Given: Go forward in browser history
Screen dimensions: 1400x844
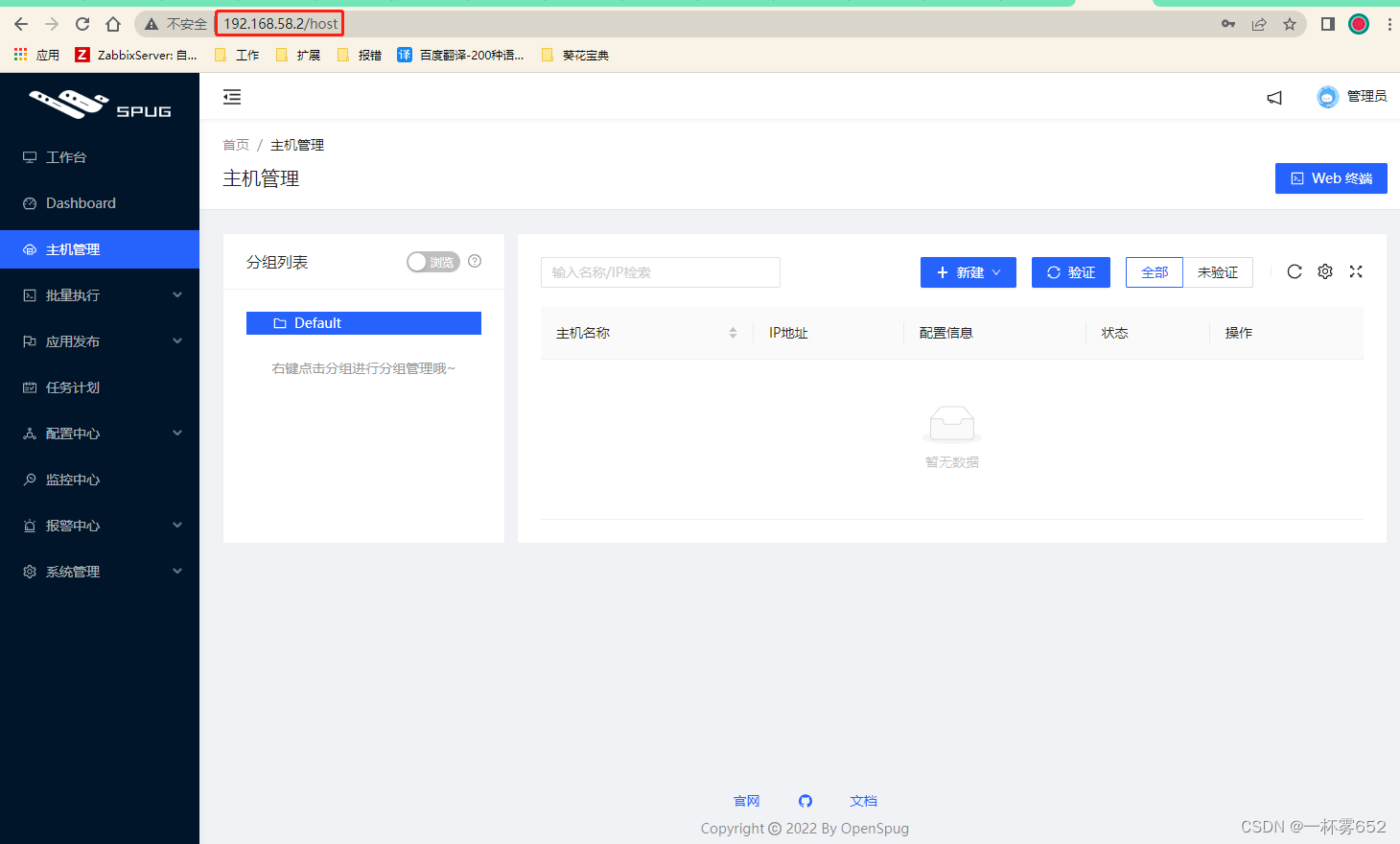Looking at the screenshot, I should [52, 24].
